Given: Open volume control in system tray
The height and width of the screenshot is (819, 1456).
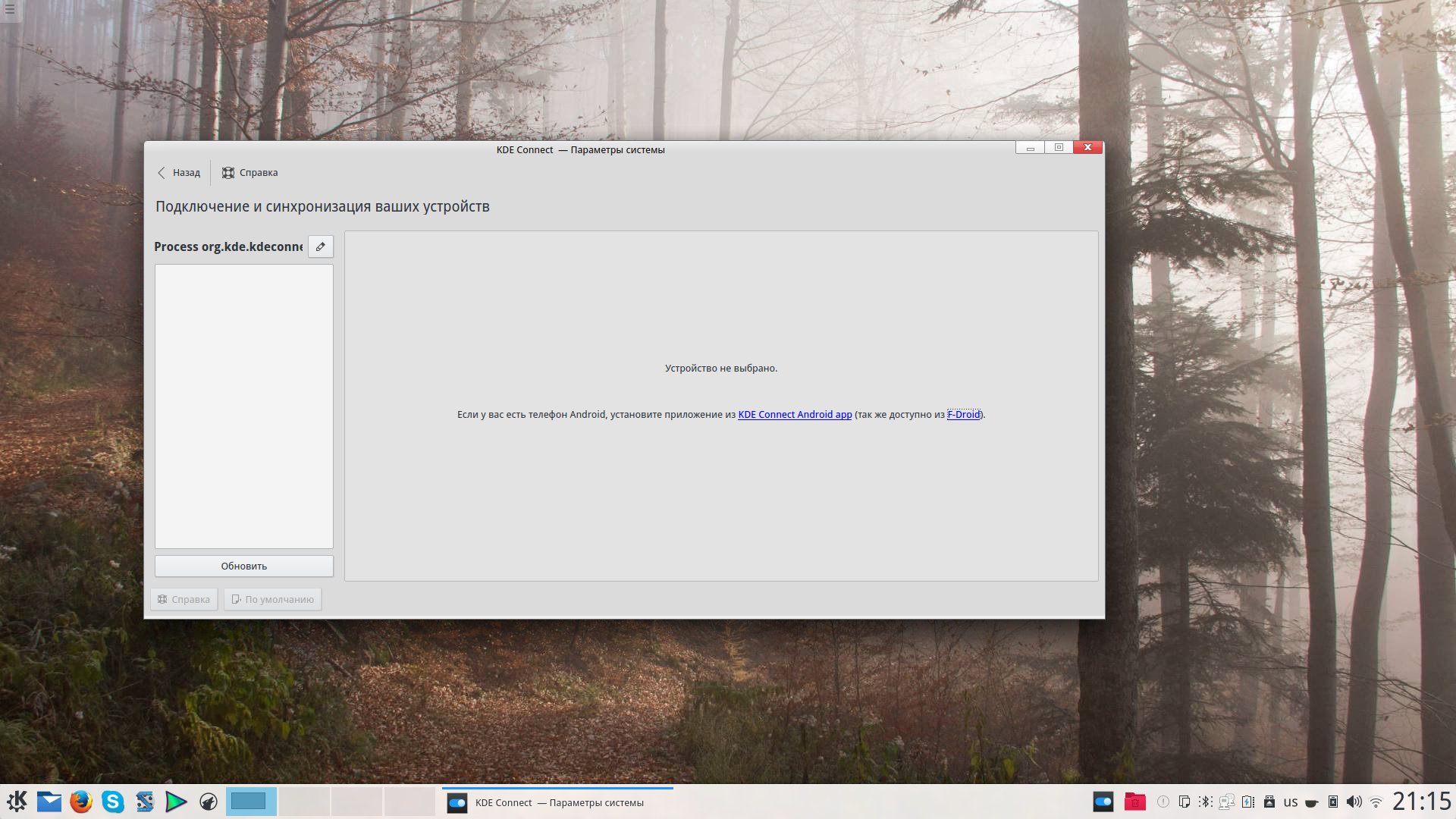Looking at the screenshot, I should (x=1354, y=802).
